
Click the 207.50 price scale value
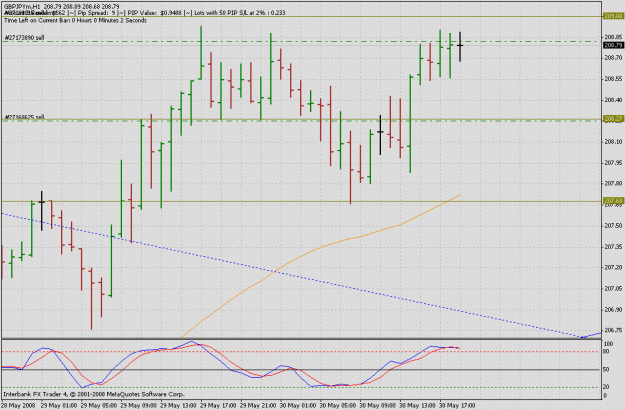pos(613,226)
